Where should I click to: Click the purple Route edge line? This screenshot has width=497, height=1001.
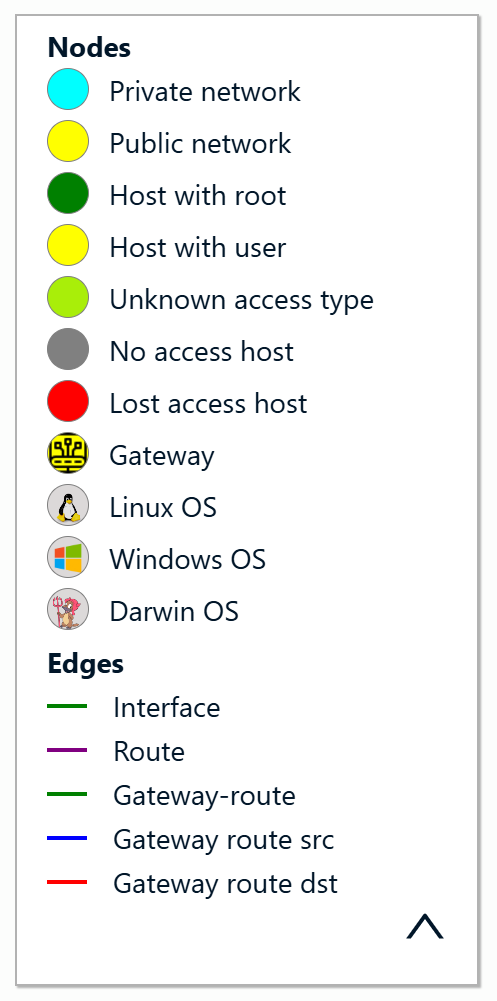[67, 750]
